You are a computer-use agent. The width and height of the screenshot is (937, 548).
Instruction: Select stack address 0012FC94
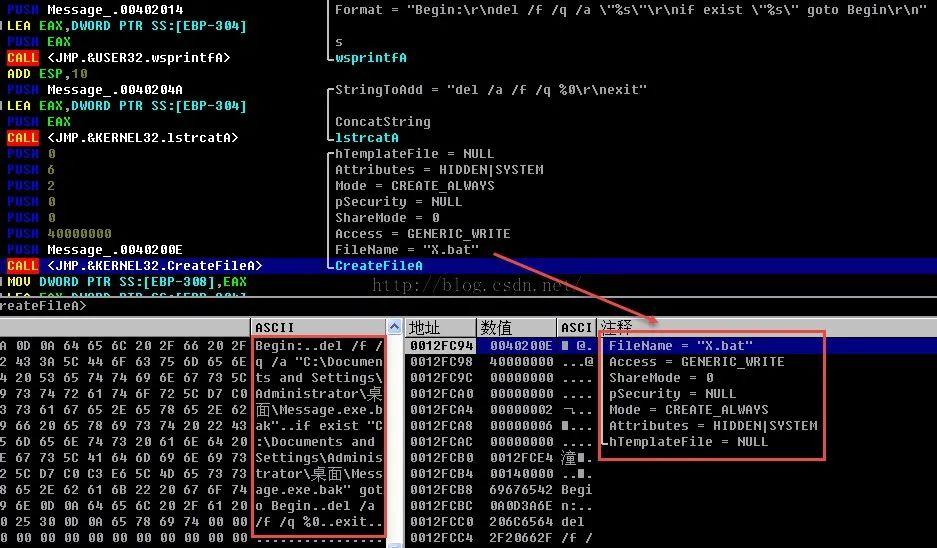coord(442,346)
